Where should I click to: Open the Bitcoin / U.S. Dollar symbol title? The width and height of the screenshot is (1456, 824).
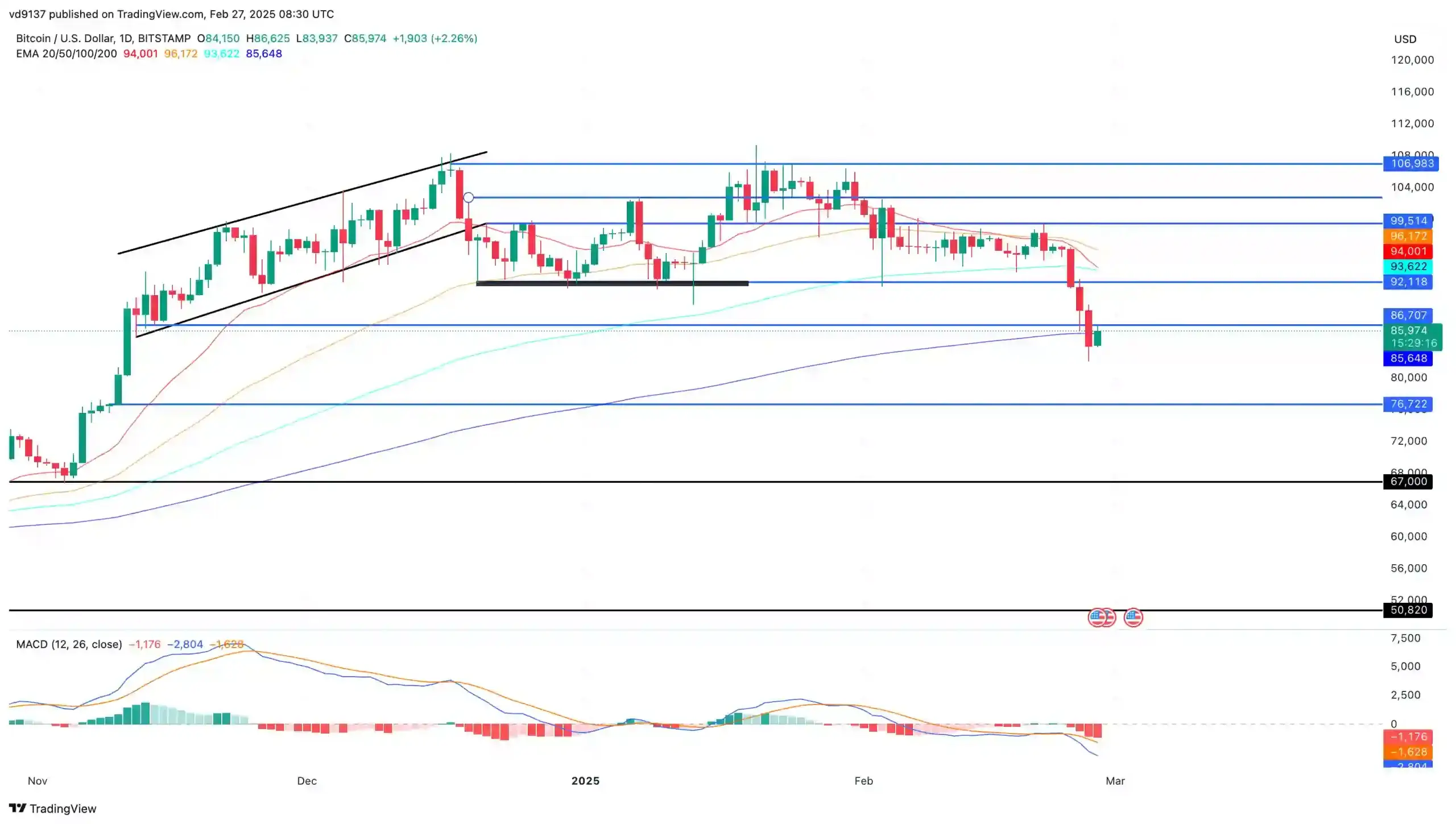tap(103, 38)
